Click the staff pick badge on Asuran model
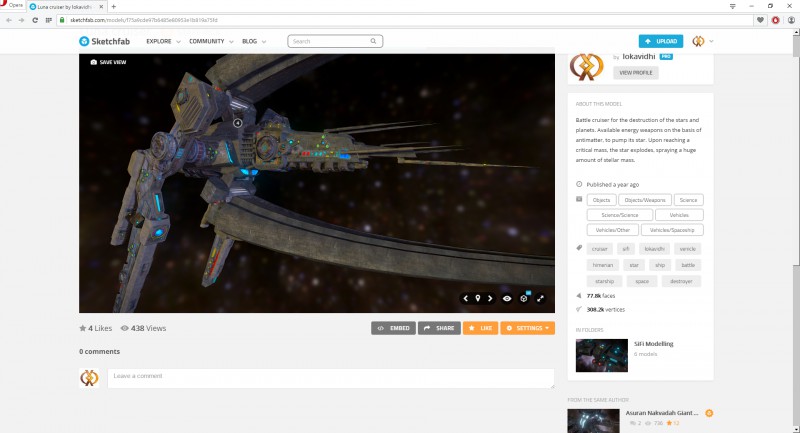The image size is (800, 433). 709,413
